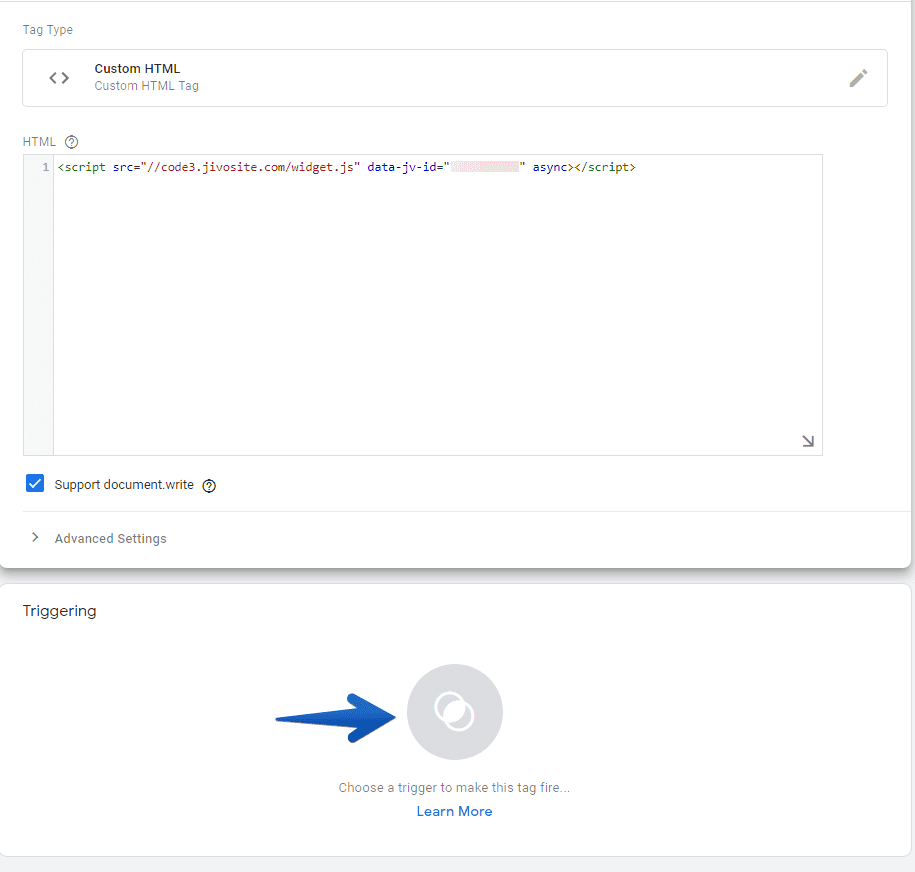The image size is (915, 872).
Task: Click the help icon next to HTML label
Action: pos(71,142)
